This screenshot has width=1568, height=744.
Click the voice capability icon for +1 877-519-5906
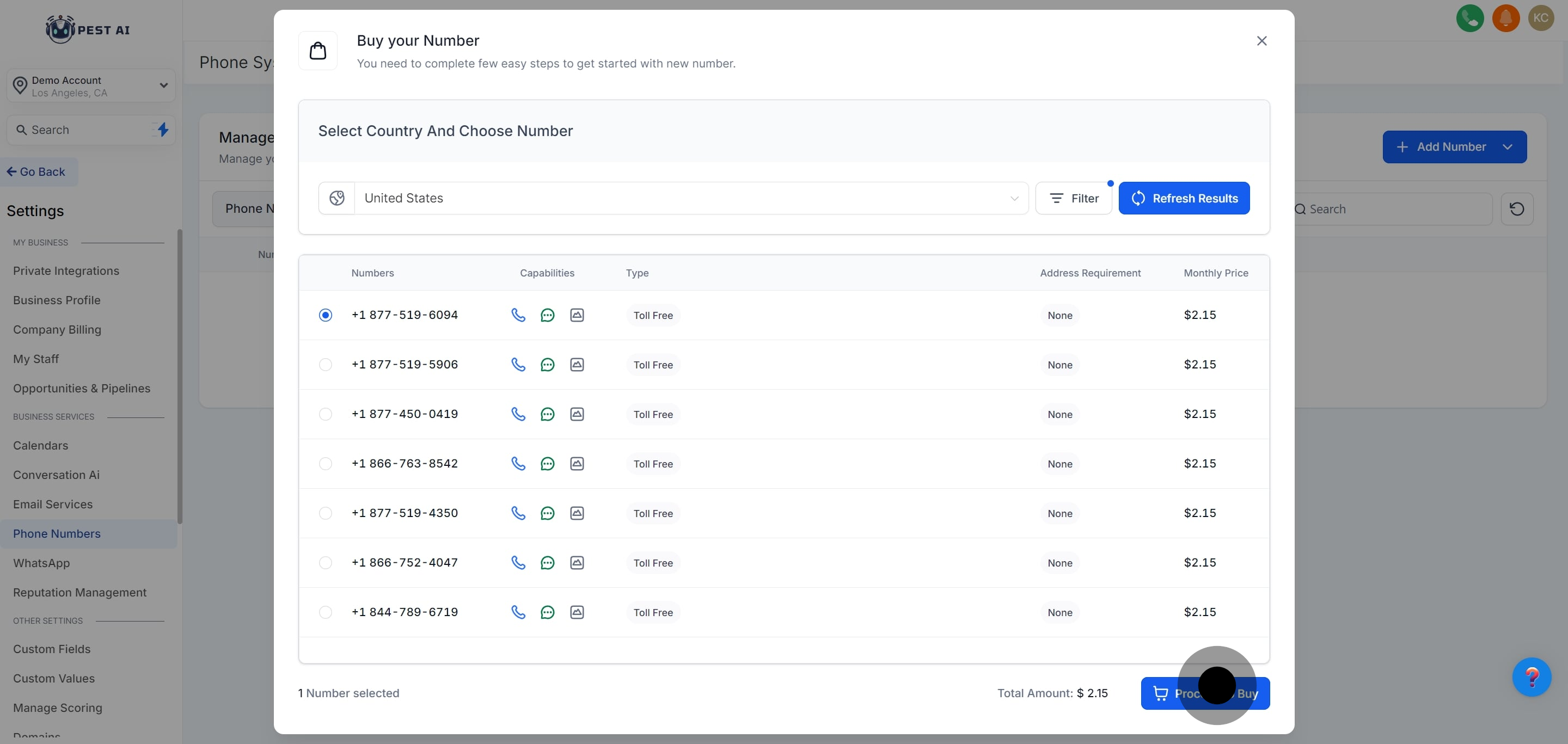pos(518,365)
